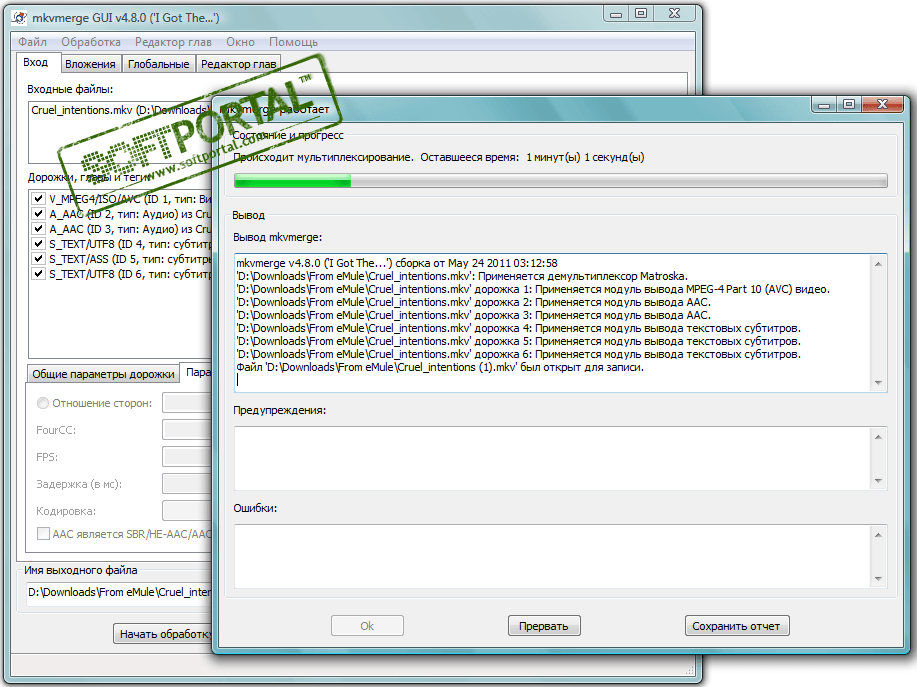Maximize the mkvmerge GUI main window
This screenshot has height=687, width=917.
click(641, 14)
